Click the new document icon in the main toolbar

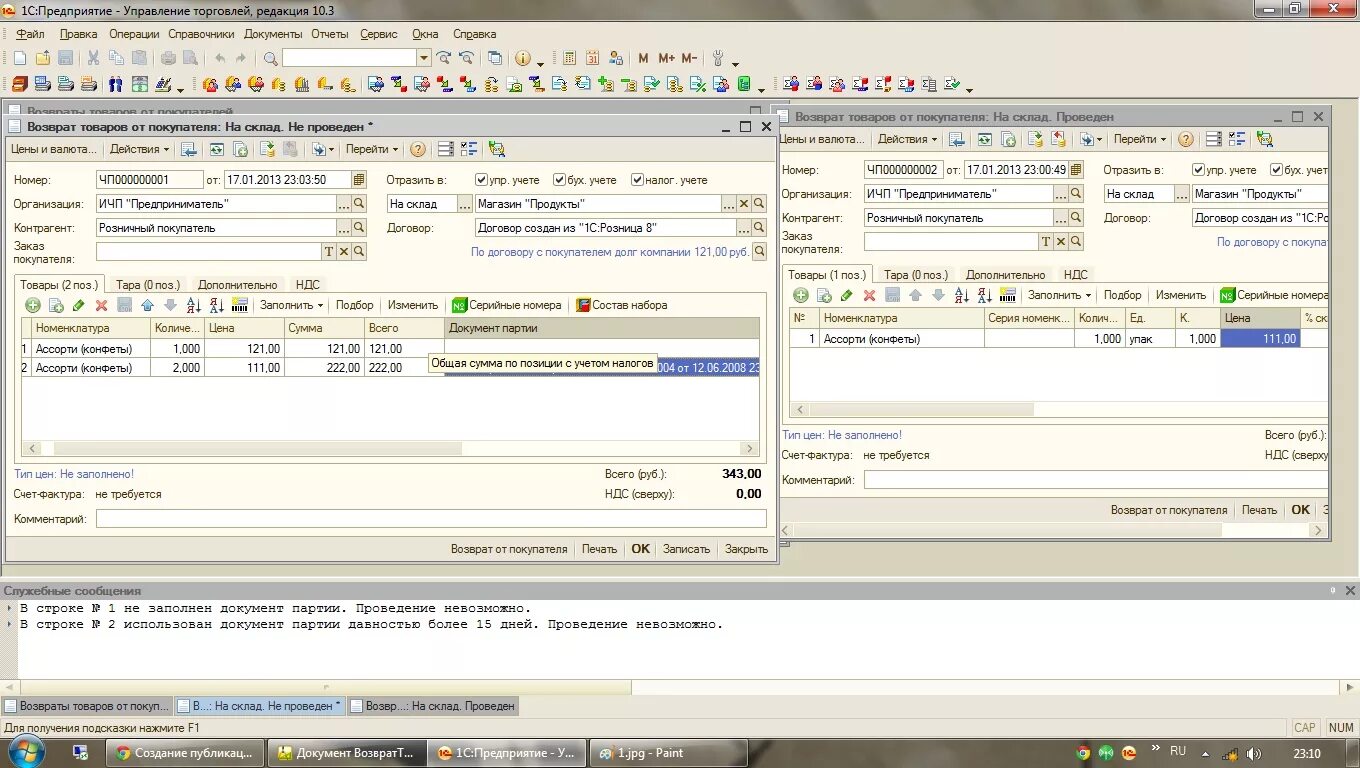(x=19, y=58)
